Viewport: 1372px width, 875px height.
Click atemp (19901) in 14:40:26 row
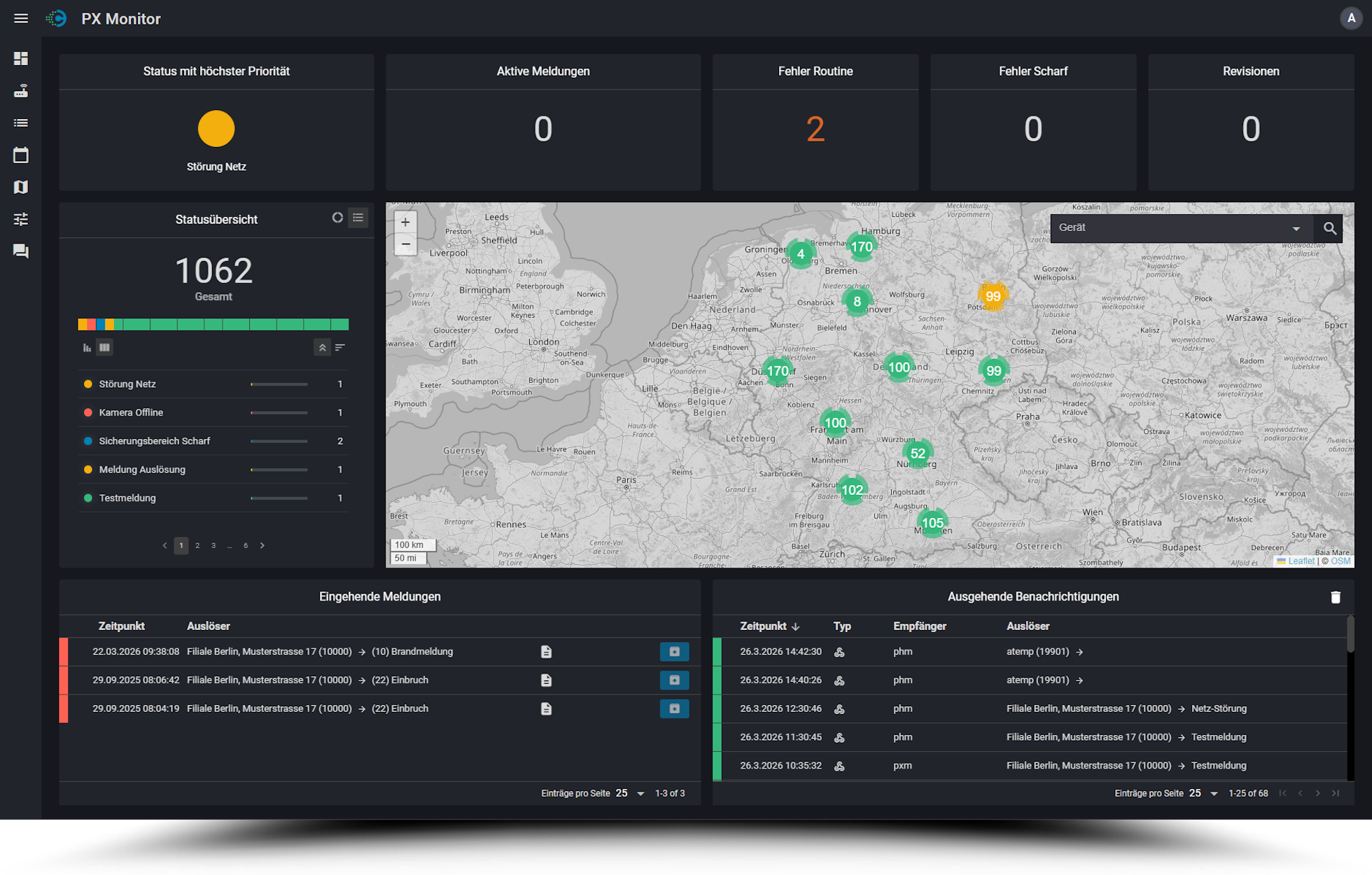click(1038, 680)
